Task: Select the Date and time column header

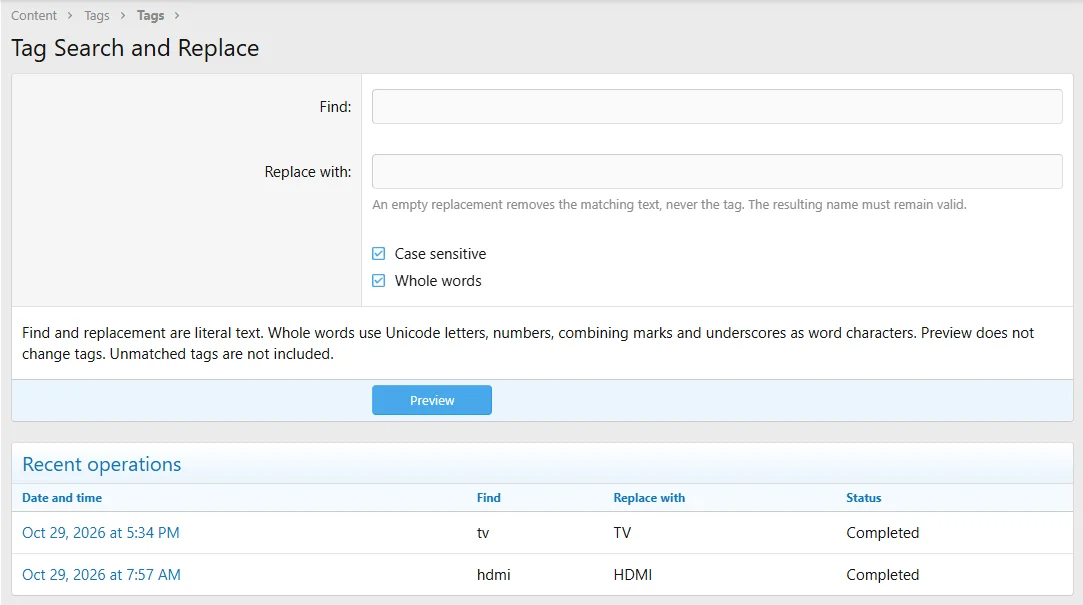Action: point(62,497)
